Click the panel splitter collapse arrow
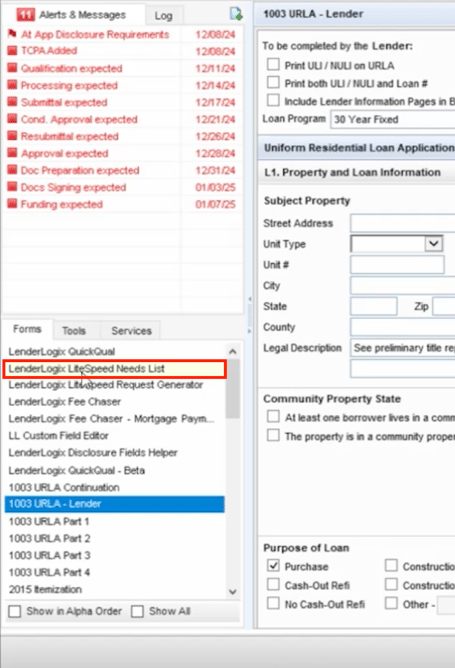Screen dimensions: 455x668 click(249, 299)
